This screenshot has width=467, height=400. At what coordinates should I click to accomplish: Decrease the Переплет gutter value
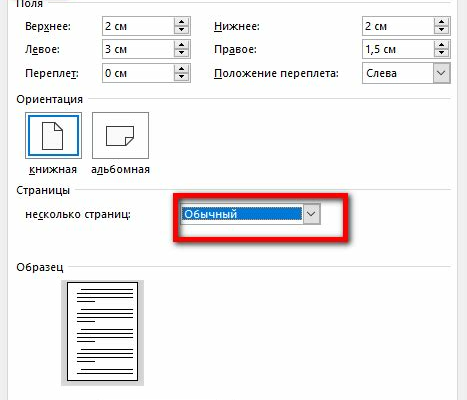click(181, 77)
